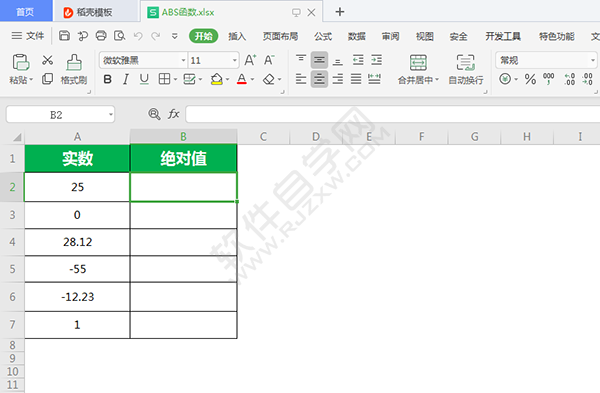This screenshot has height=393, width=600.
Task: Click the Save icon in quick toolbar
Action: click(64, 36)
